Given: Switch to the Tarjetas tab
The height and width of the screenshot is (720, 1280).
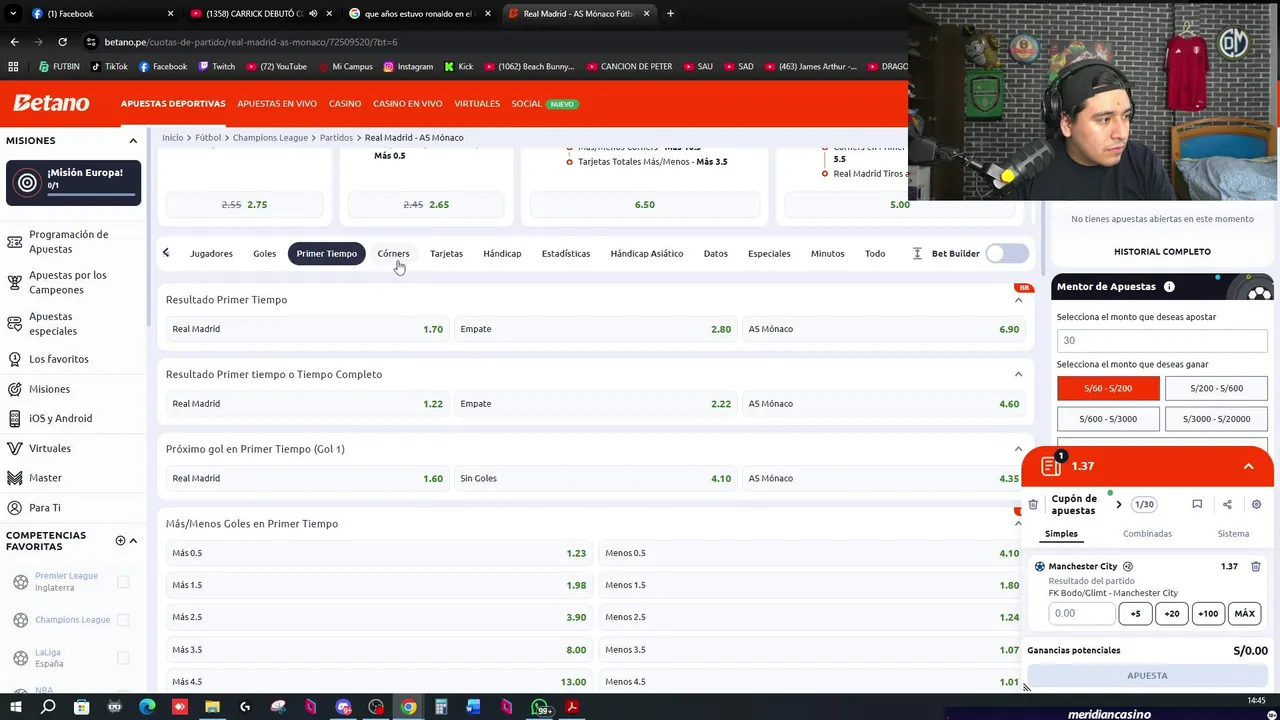Looking at the screenshot, I should pyautogui.click(x=446, y=254).
